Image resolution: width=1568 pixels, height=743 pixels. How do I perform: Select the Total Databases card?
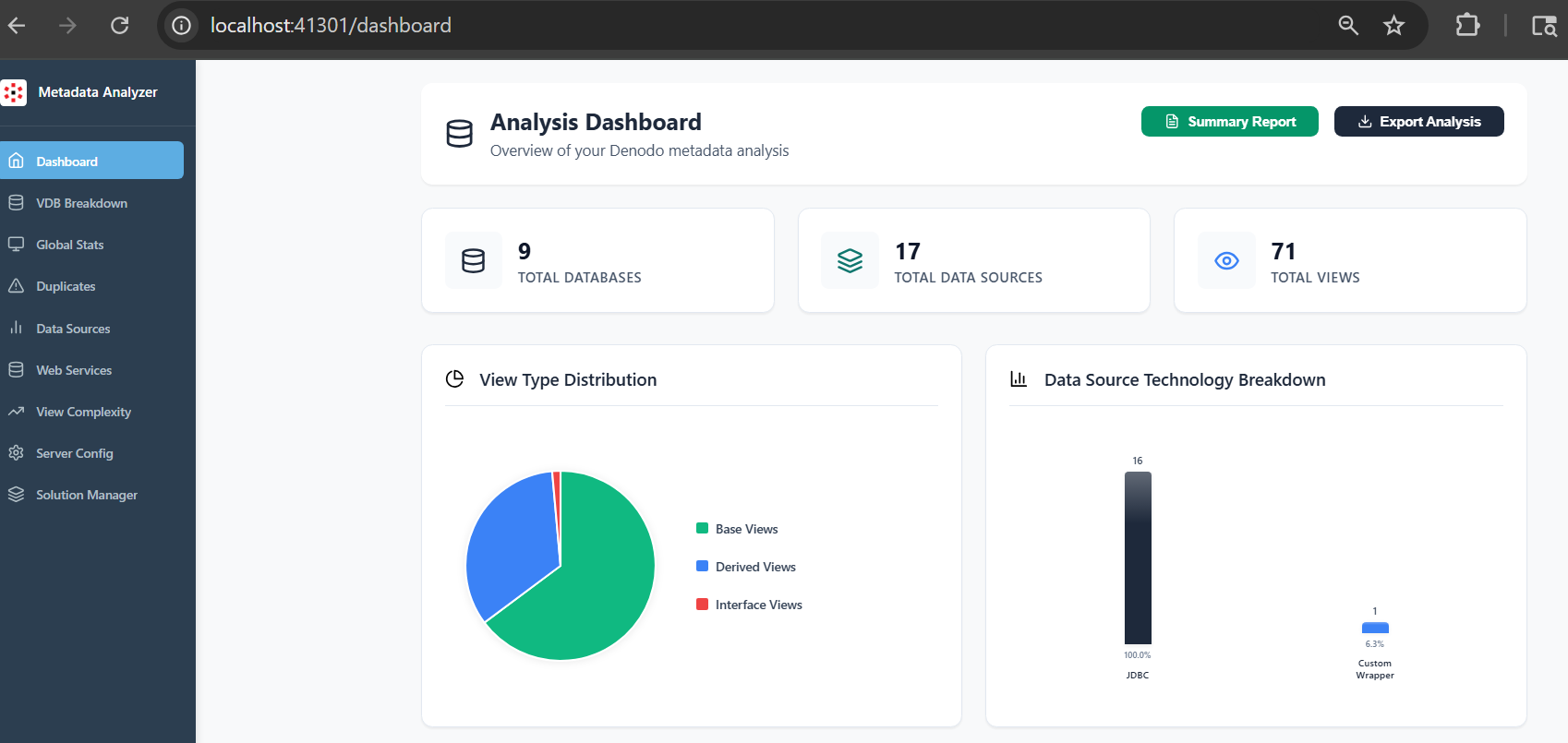[597, 260]
